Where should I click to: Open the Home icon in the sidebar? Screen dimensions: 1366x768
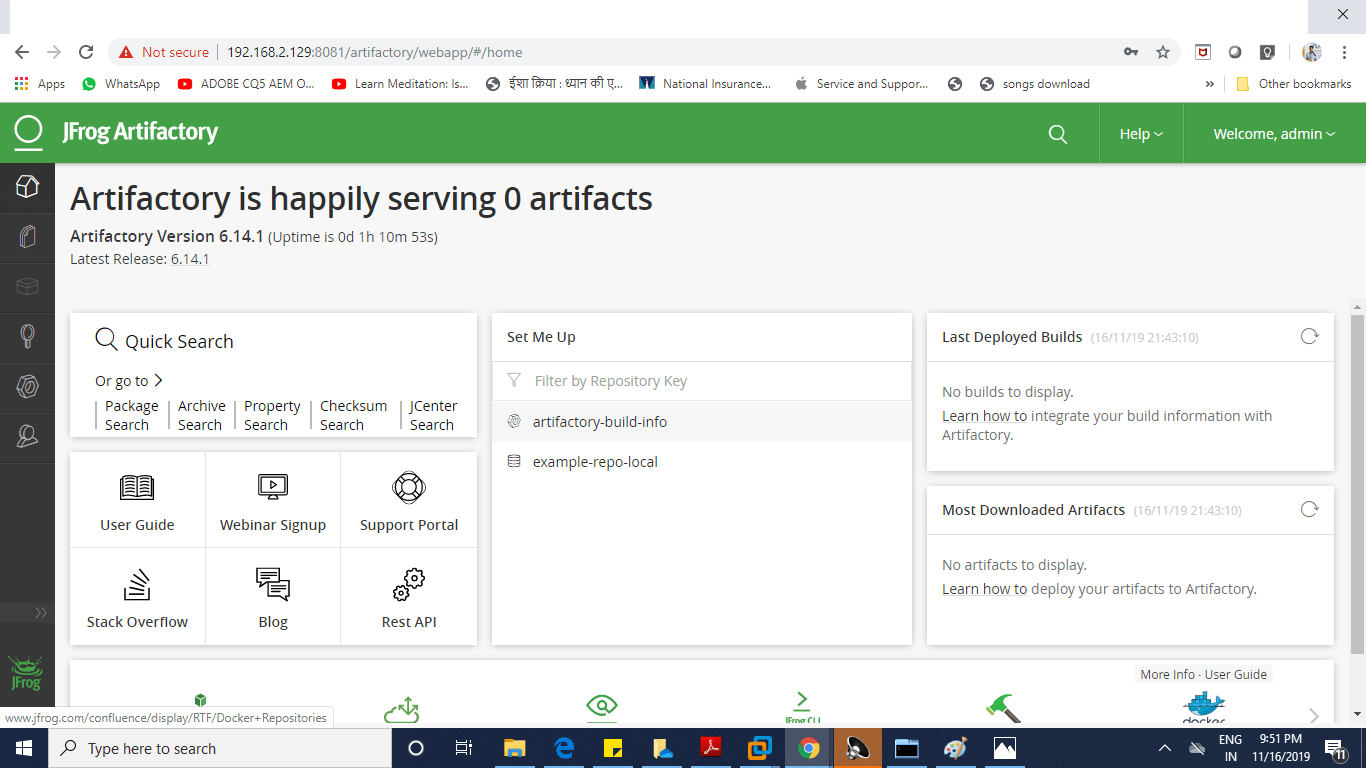coord(27,187)
